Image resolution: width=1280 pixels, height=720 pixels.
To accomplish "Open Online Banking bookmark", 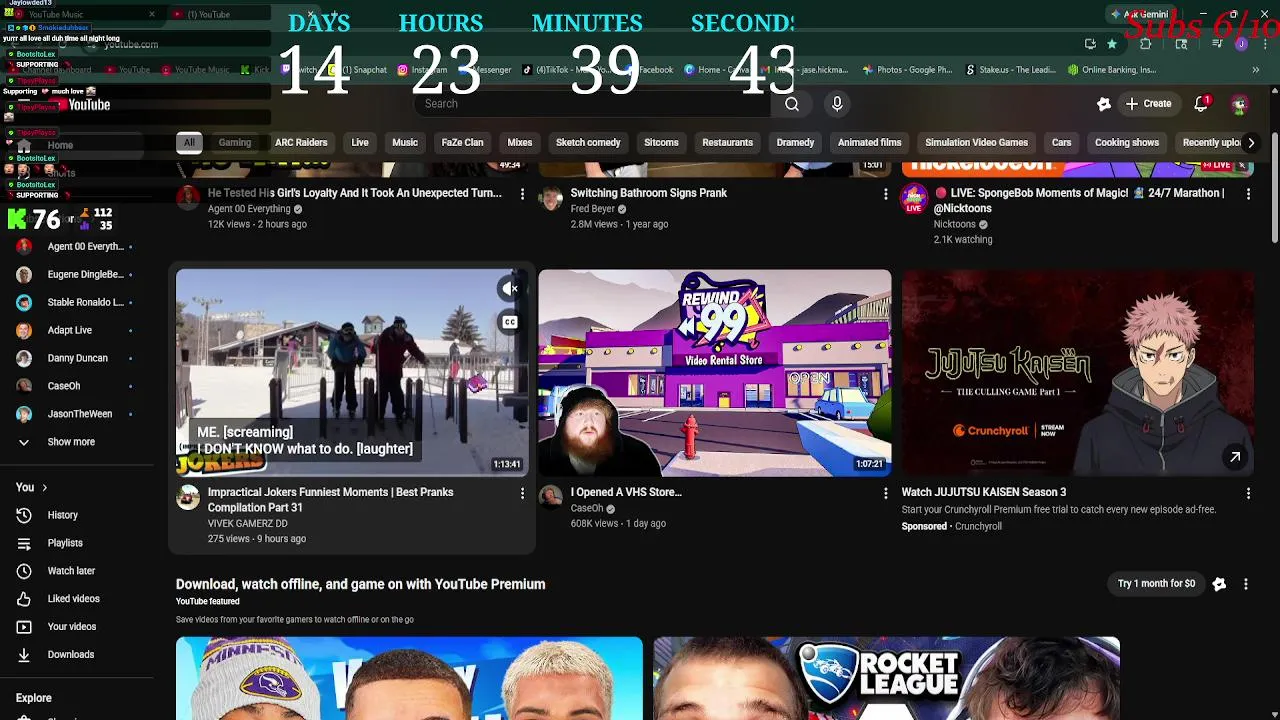I will pos(1111,70).
